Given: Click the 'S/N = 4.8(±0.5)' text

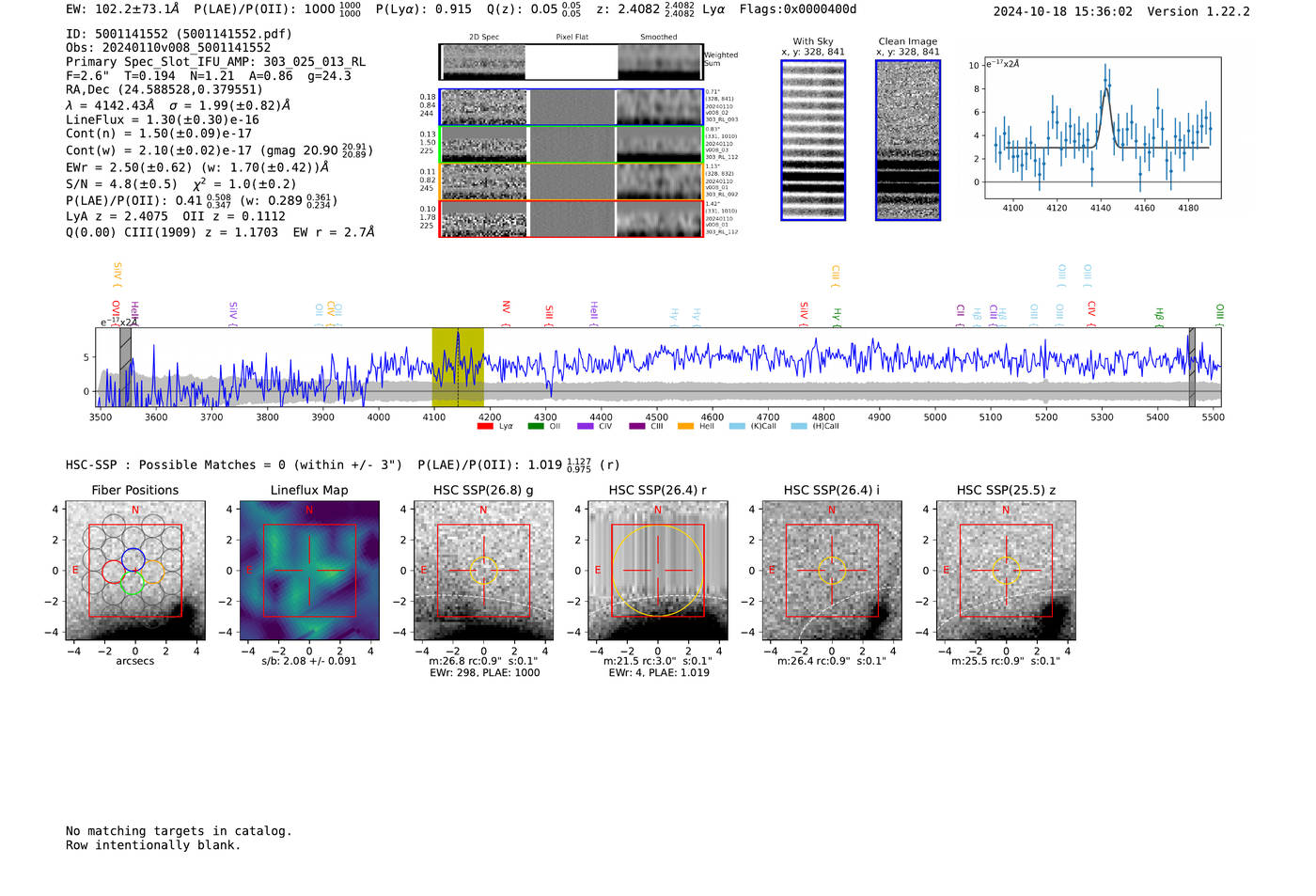Looking at the screenshot, I should point(121,184).
